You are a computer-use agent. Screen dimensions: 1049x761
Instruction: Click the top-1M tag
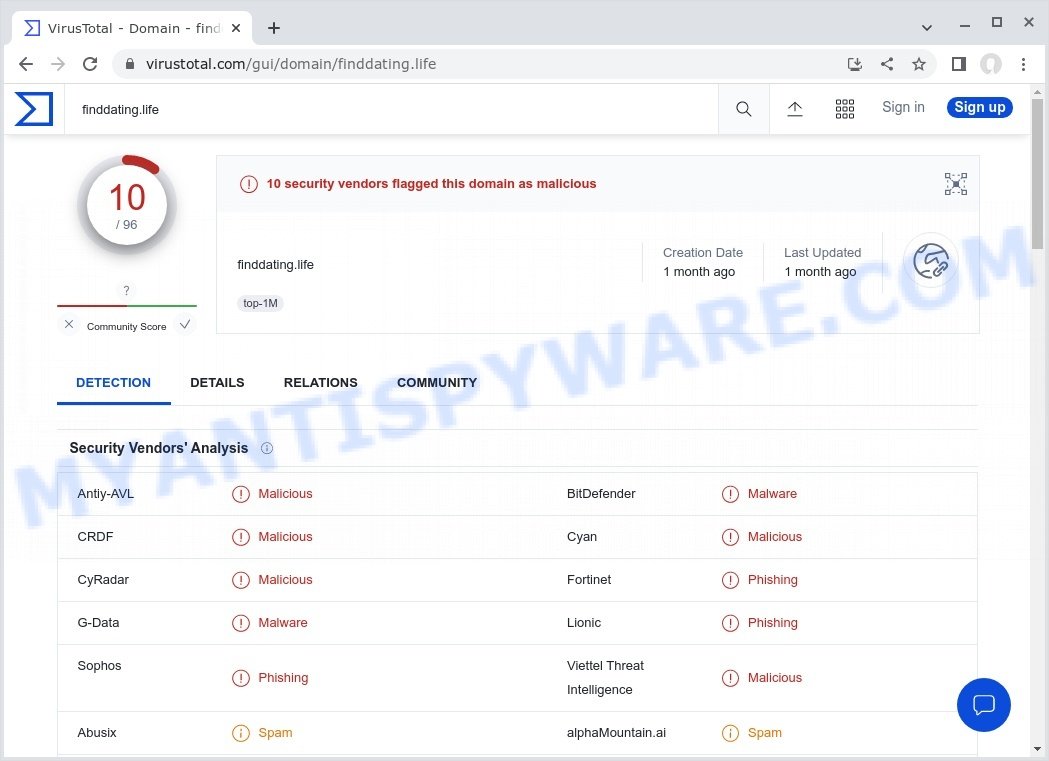(260, 304)
